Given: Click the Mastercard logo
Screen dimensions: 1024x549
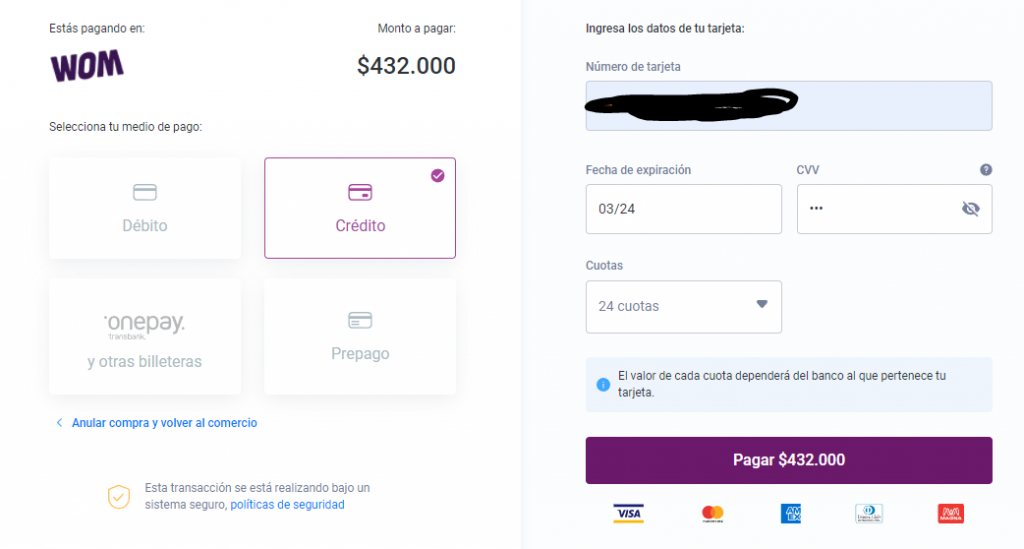Looking at the screenshot, I should (712, 514).
